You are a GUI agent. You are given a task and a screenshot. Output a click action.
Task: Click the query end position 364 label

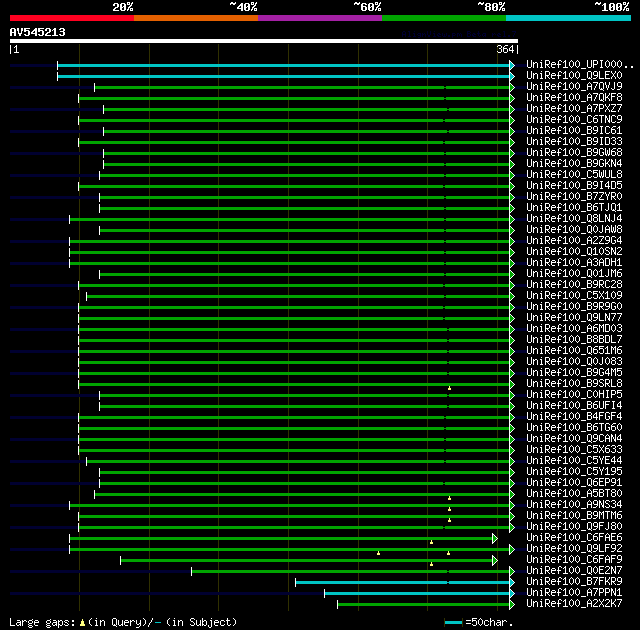coord(505,49)
